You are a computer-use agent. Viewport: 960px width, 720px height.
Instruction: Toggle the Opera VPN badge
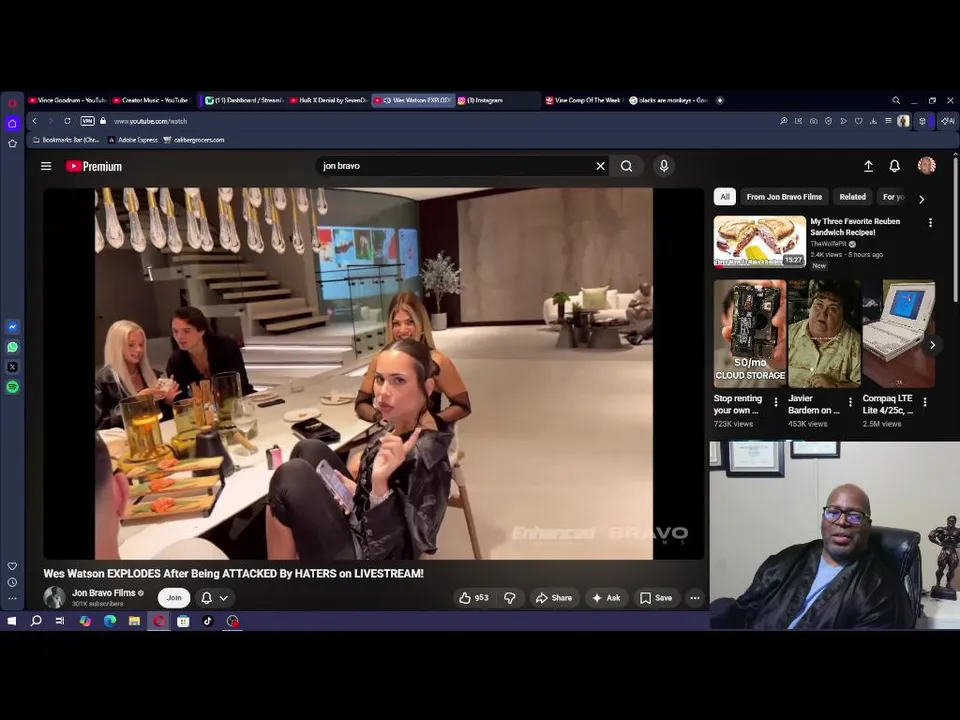pyautogui.click(x=88, y=121)
